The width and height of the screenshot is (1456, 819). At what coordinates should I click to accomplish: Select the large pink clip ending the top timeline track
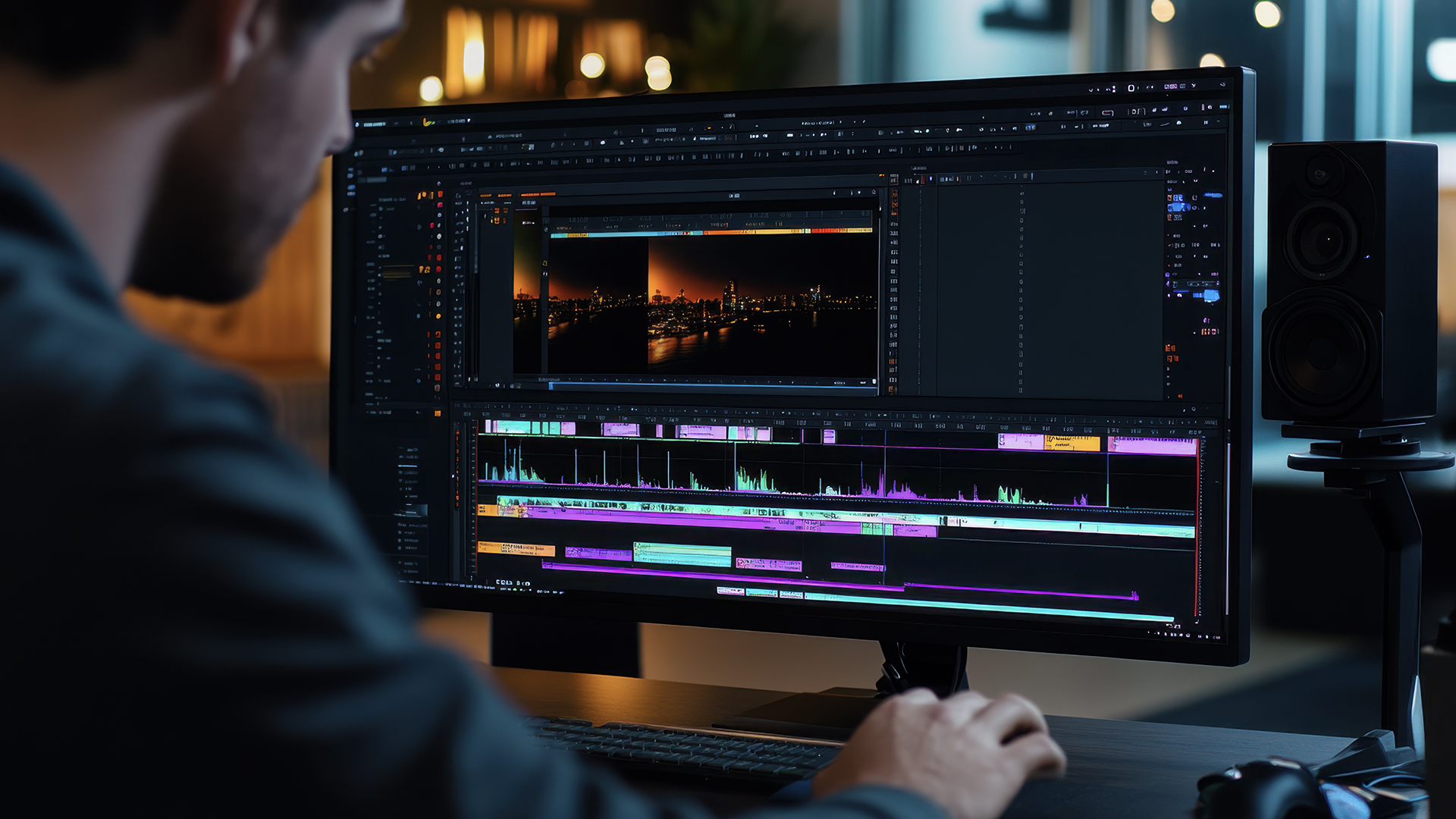(1152, 446)
